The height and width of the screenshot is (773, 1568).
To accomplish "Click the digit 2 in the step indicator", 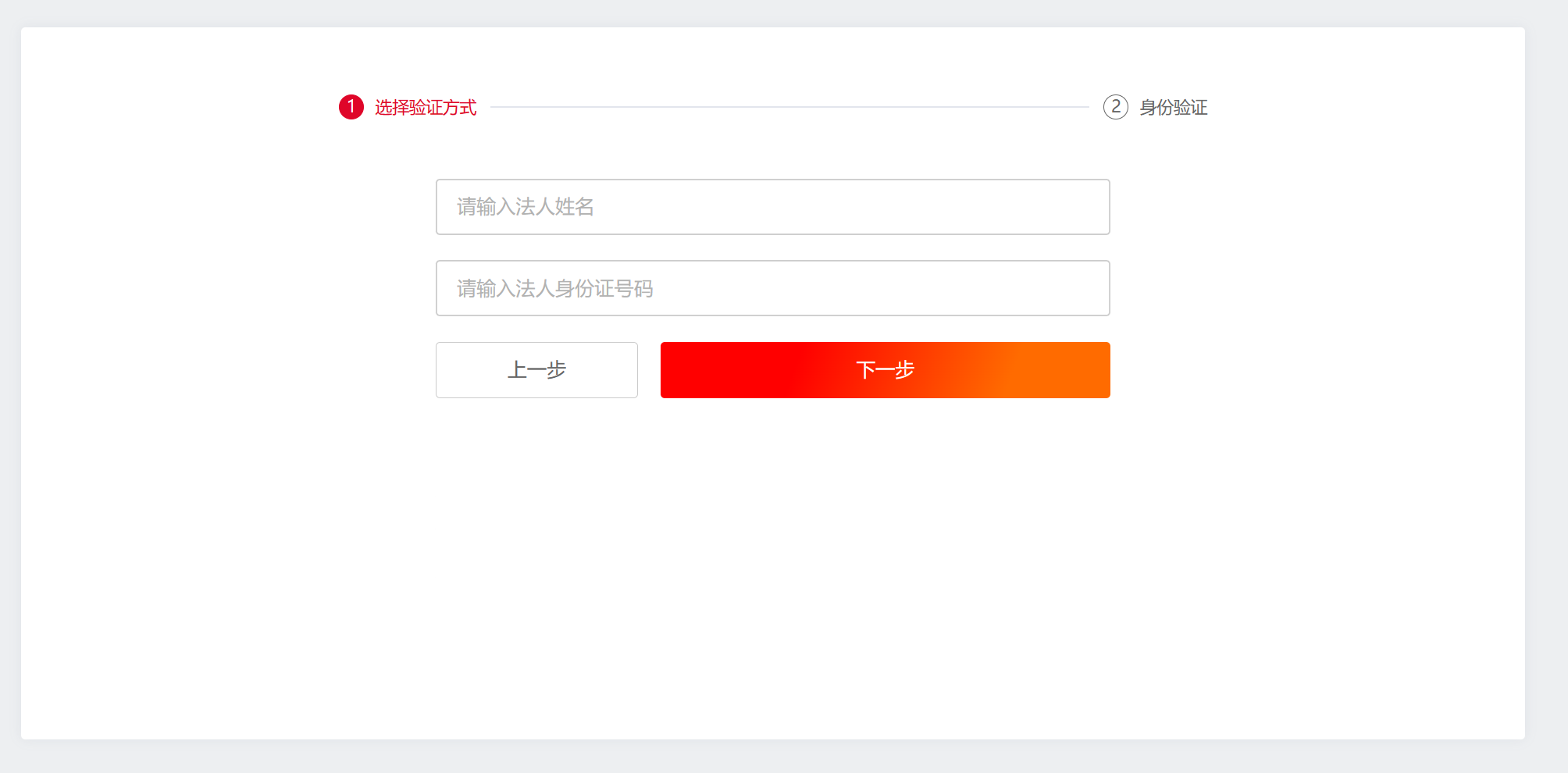I will pos(1115,107).
